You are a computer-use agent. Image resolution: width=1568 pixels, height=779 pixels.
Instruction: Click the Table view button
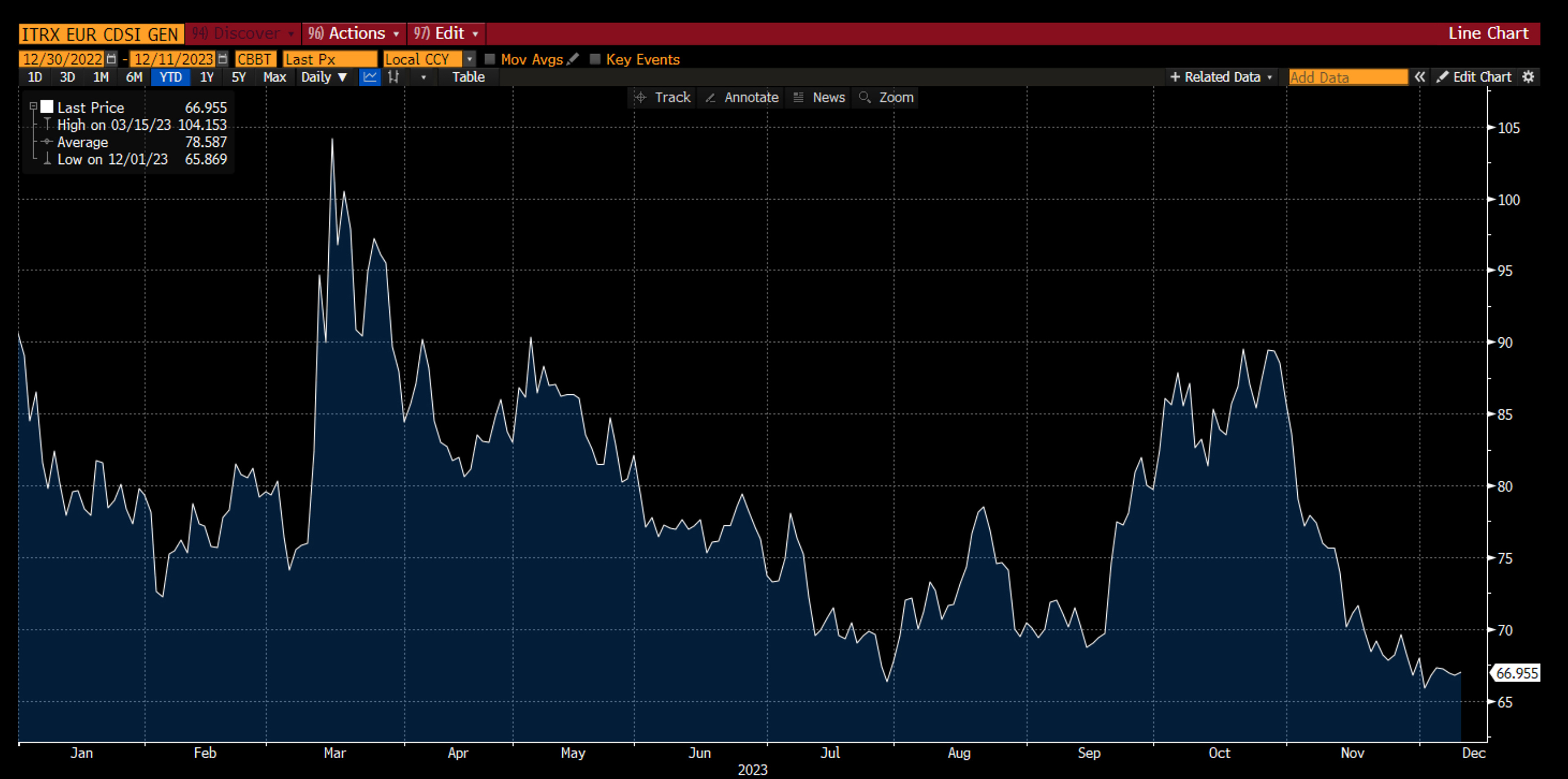click(468, 77)
